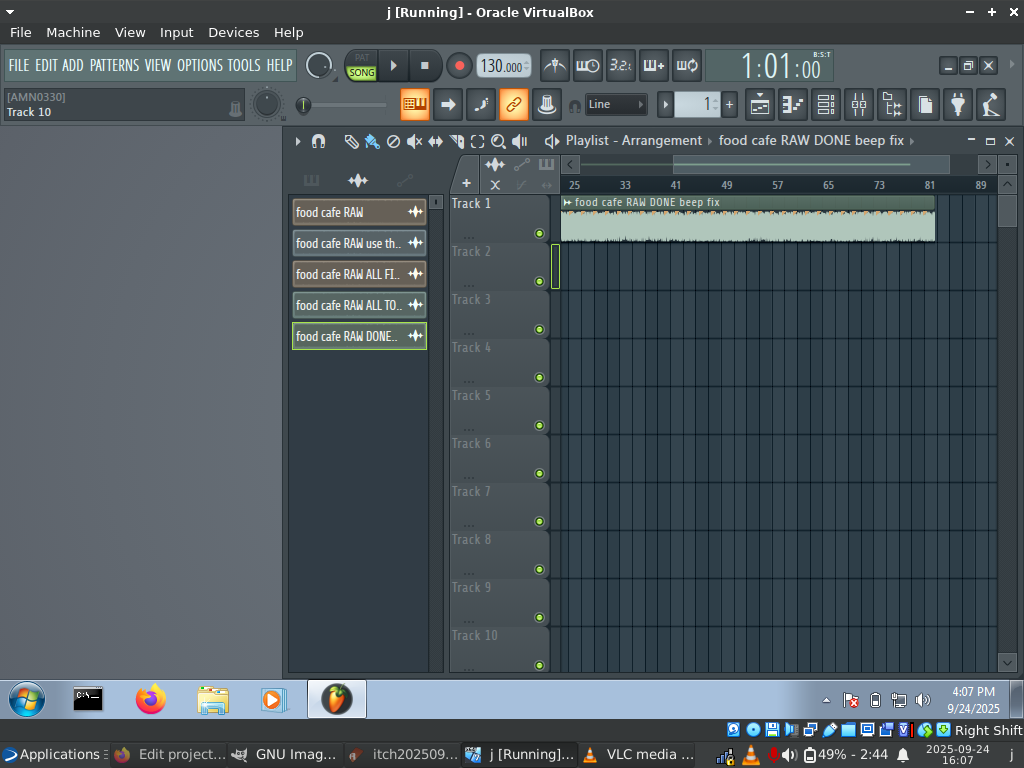Select the Zoom tool in Playlist toolbar

[x=498, y=141]
